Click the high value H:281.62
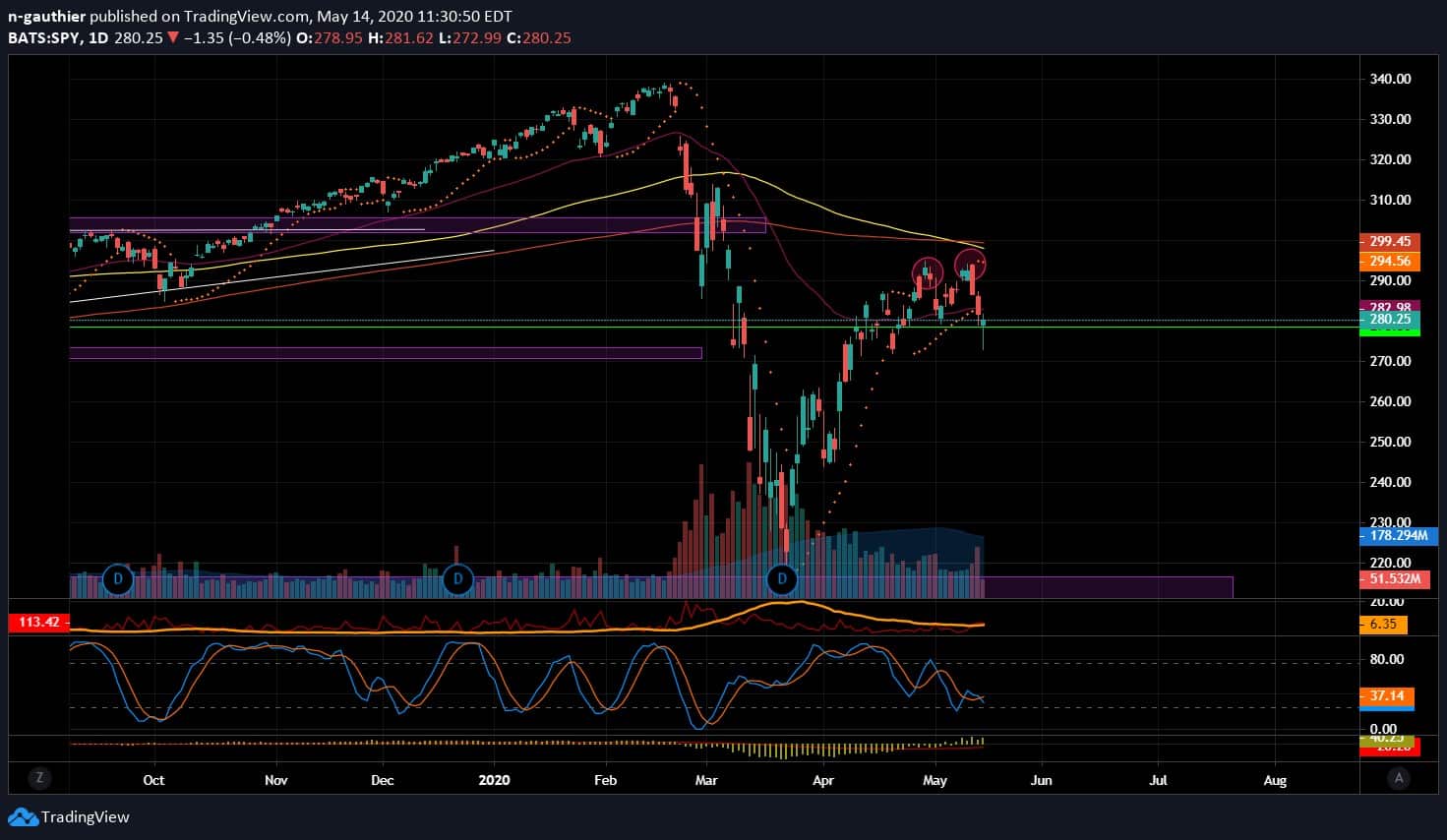This screenshot has width=1447, height=840. point(400,38)
